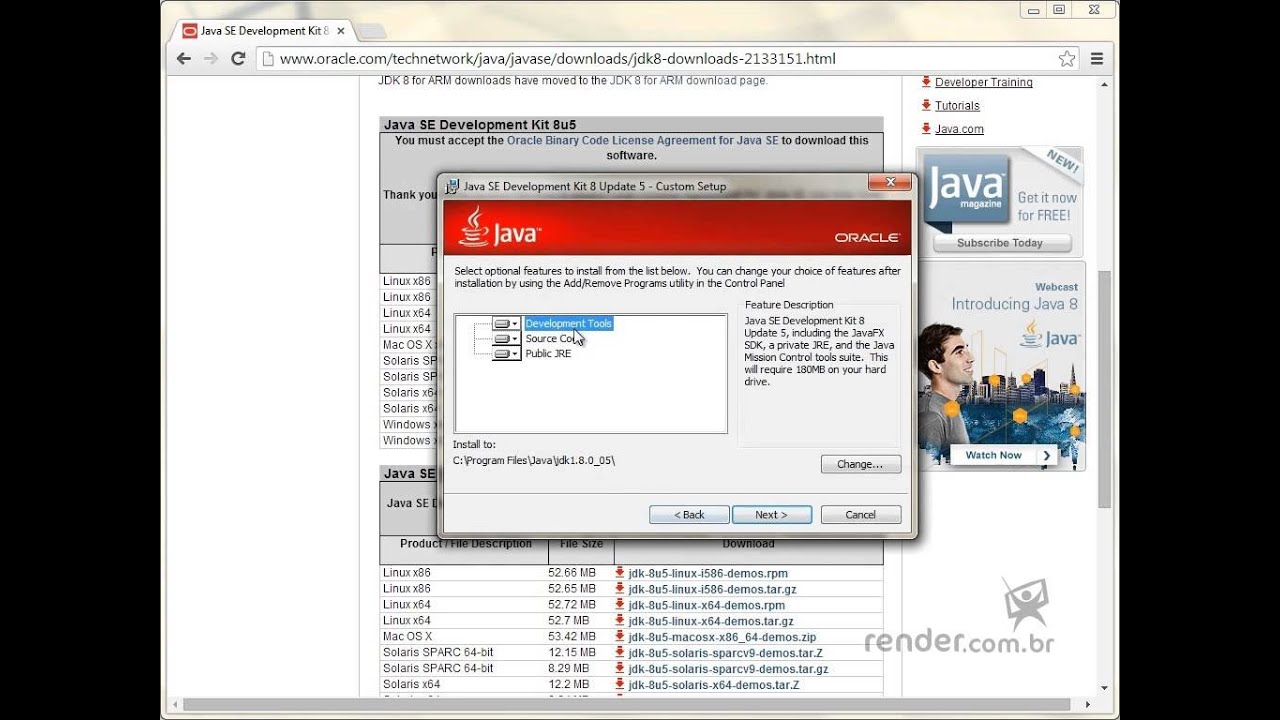Image resolution: width=1280 pixels, height=720 pixels.
Task: Bookmark this page with the star icon
Action: [x=1067, y=59]
